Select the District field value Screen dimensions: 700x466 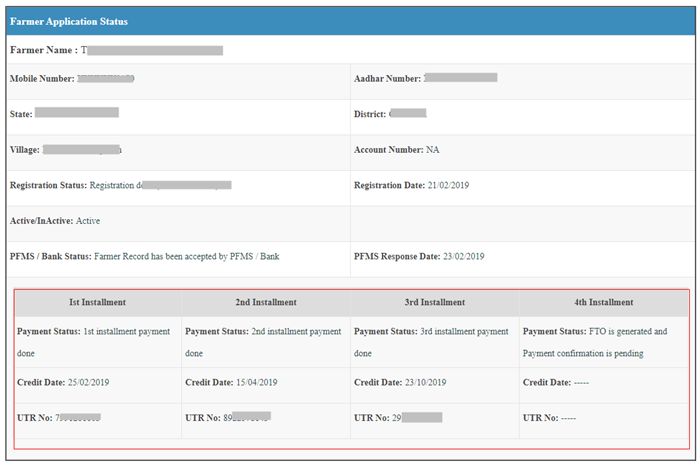coord(407,114)
